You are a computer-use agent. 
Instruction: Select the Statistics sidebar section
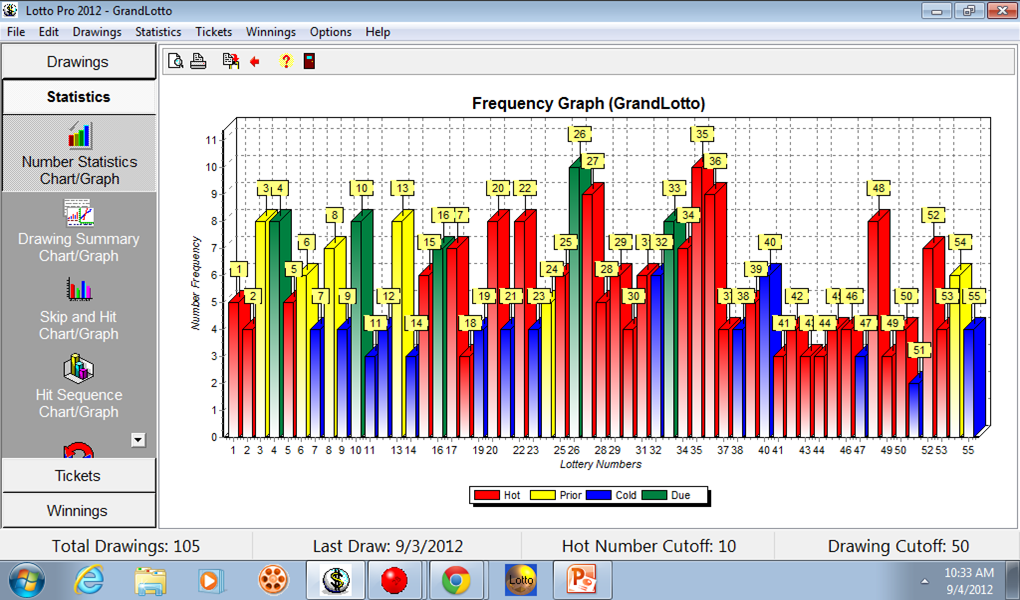pos(79,97)
